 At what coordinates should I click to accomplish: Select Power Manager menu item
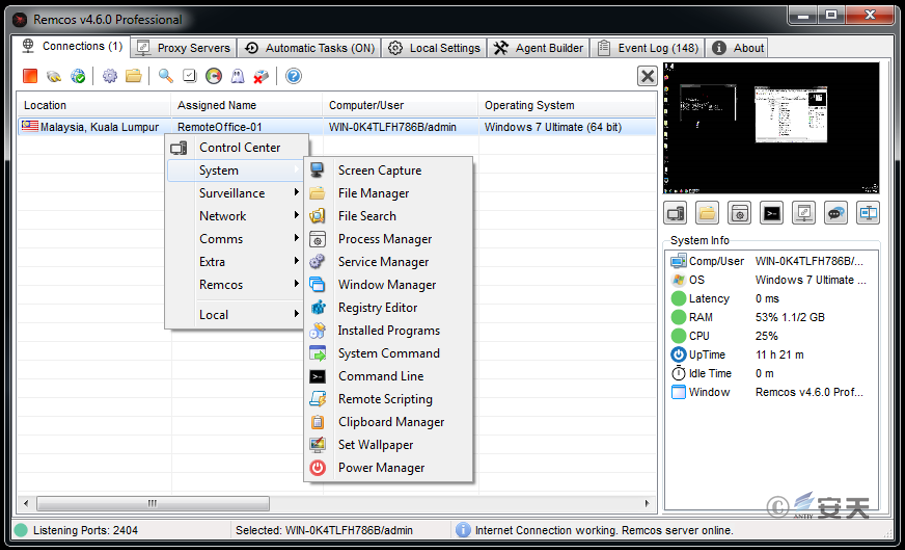388,467
